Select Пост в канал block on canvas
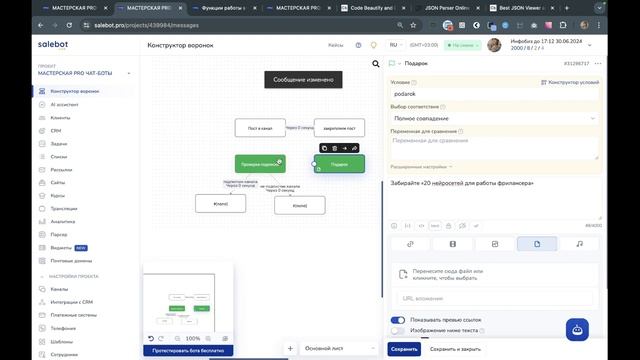The width and height of the screenshot is (640, 360). coord(260,128)
